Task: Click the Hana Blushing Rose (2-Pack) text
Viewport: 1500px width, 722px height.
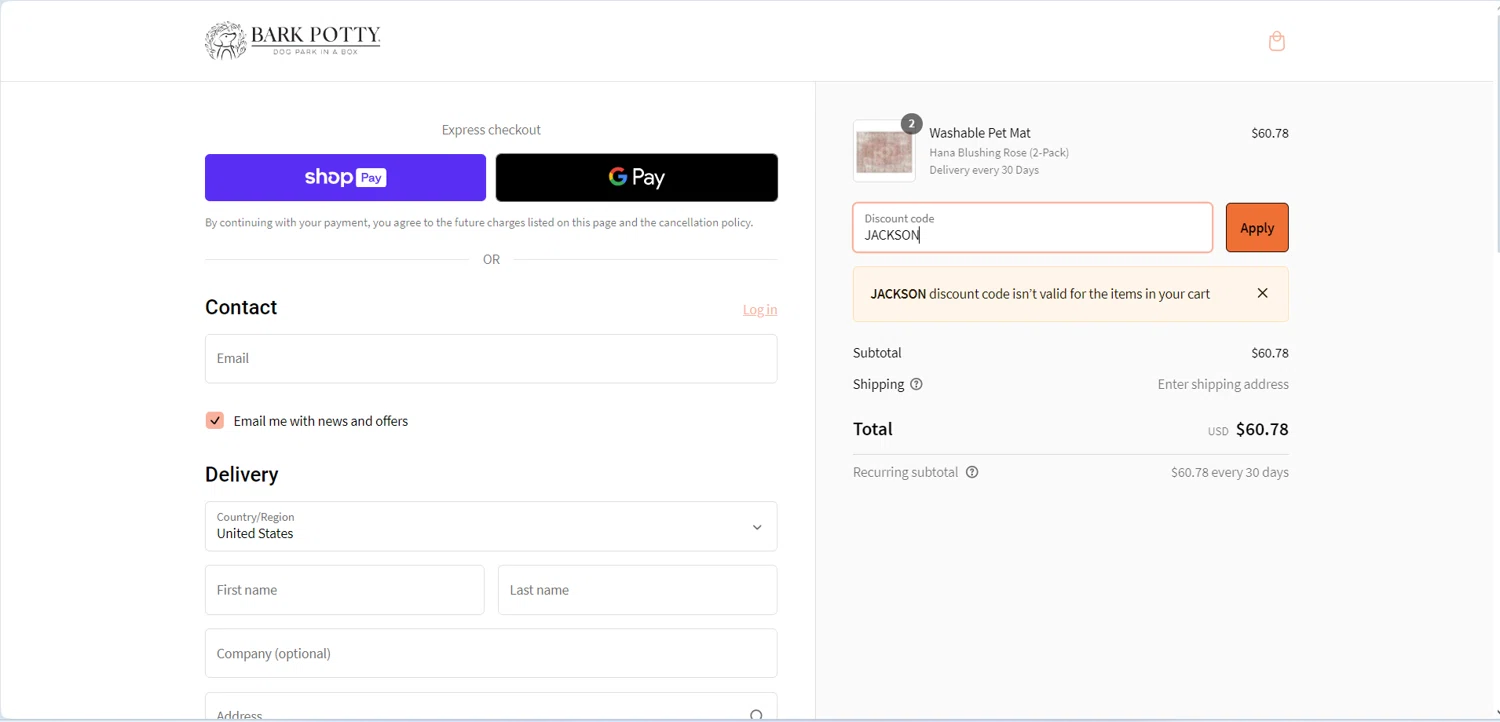Action: click(x=999, y=152)
